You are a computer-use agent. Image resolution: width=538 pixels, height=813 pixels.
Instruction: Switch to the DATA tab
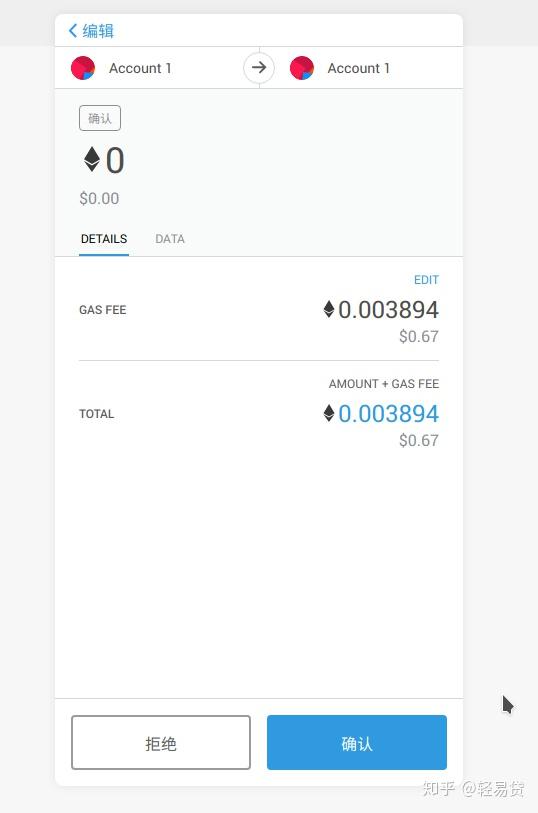170,239
